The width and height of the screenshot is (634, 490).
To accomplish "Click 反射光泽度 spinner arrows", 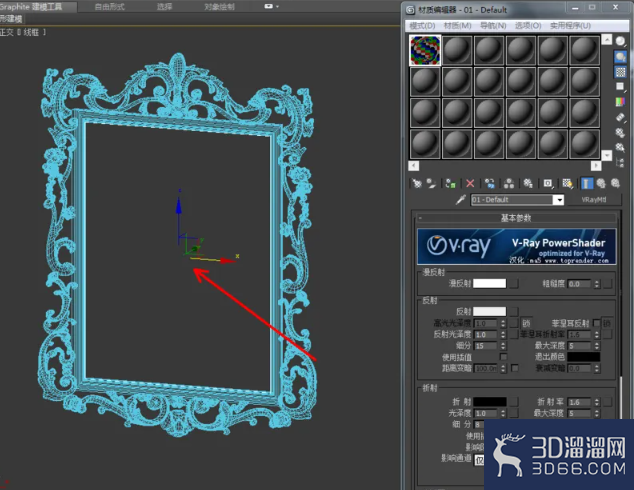I will (503, 334).
